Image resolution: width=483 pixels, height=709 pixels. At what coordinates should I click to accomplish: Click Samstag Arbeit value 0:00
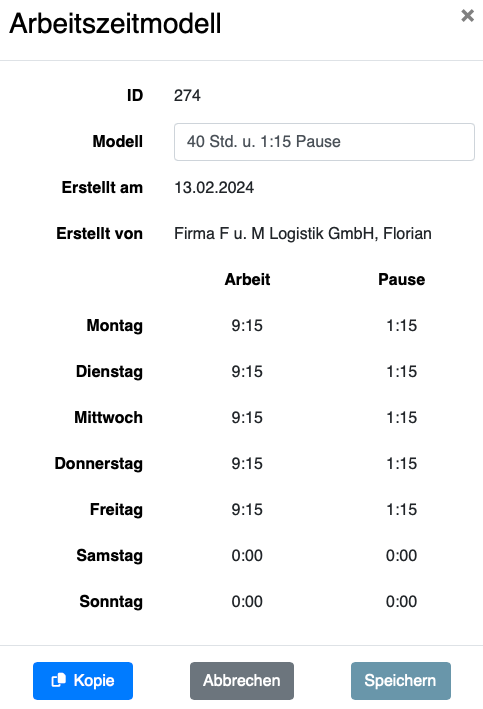point(247,556)
